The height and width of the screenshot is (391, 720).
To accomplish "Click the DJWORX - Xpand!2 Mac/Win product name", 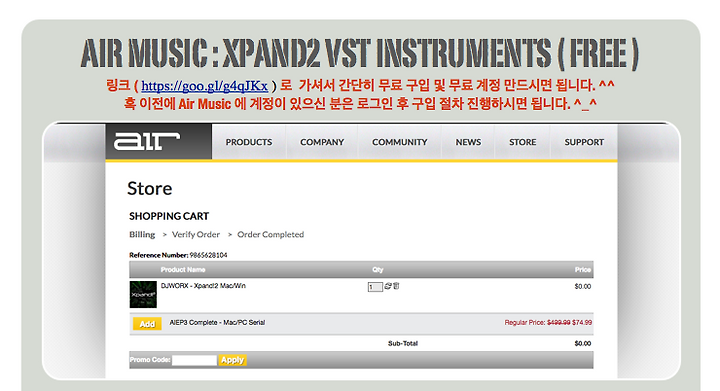I will (203, 285).
